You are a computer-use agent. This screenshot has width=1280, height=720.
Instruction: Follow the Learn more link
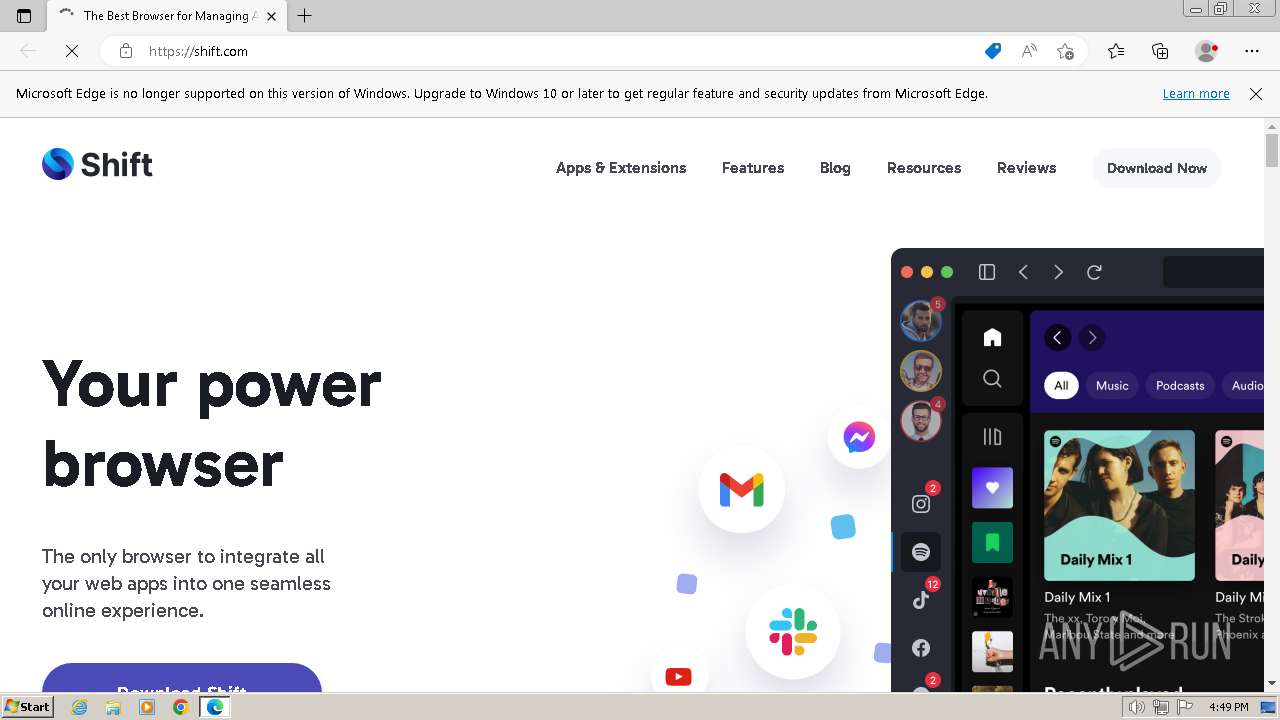click(1196, 93)
